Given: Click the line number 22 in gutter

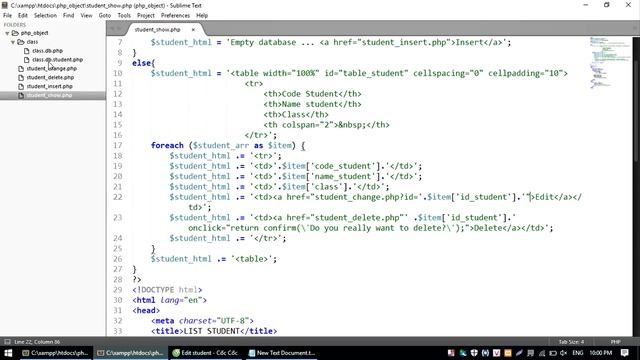Looking at the screenshot, I should point(118,197).
